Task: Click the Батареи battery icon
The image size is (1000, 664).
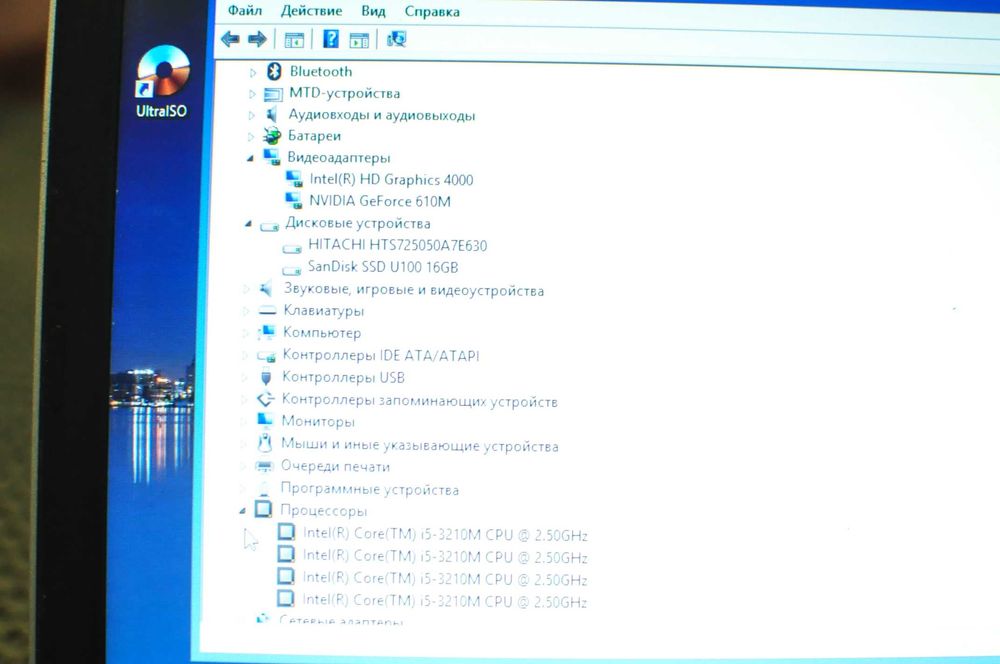Action: click(272, 136)
